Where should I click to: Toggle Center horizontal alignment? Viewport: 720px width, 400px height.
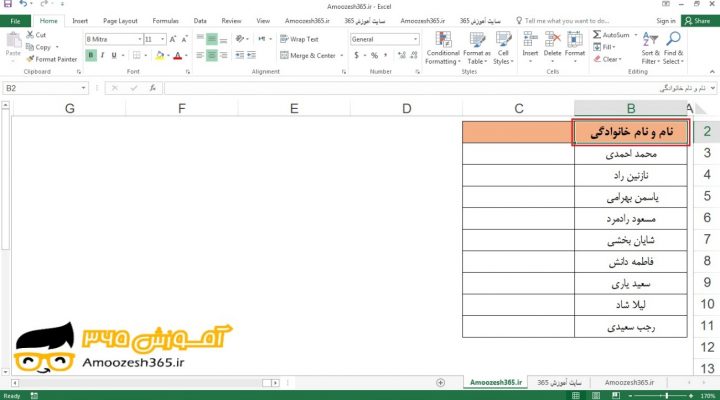tap(211, 56)
